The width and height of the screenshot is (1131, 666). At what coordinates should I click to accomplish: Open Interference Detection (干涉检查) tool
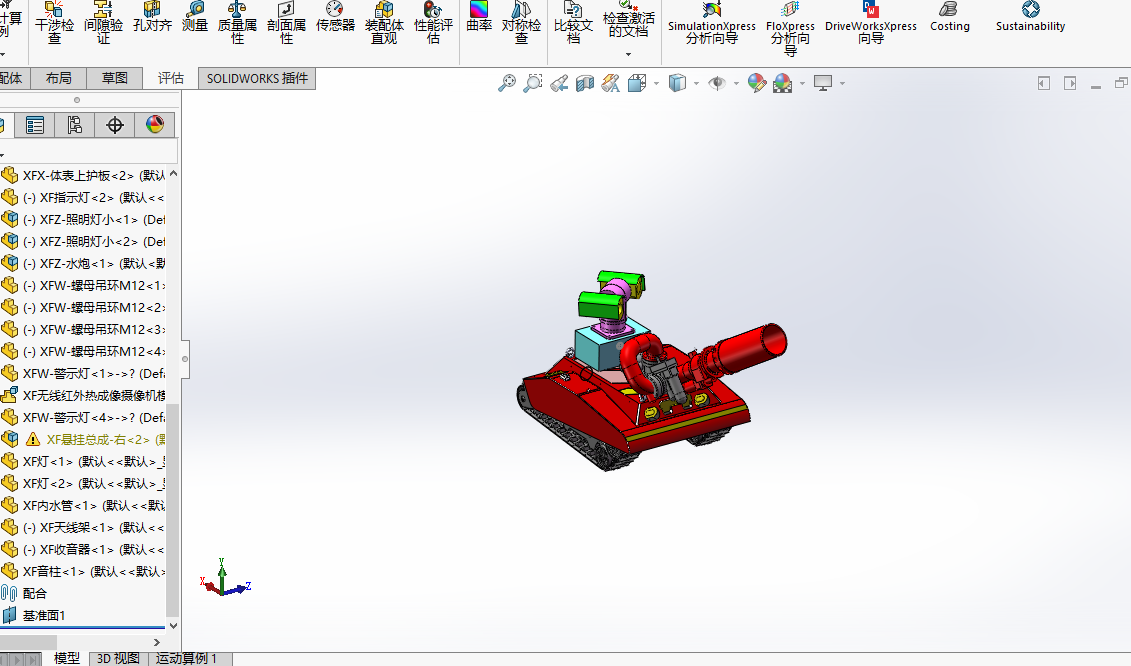(x=54, y=23)
